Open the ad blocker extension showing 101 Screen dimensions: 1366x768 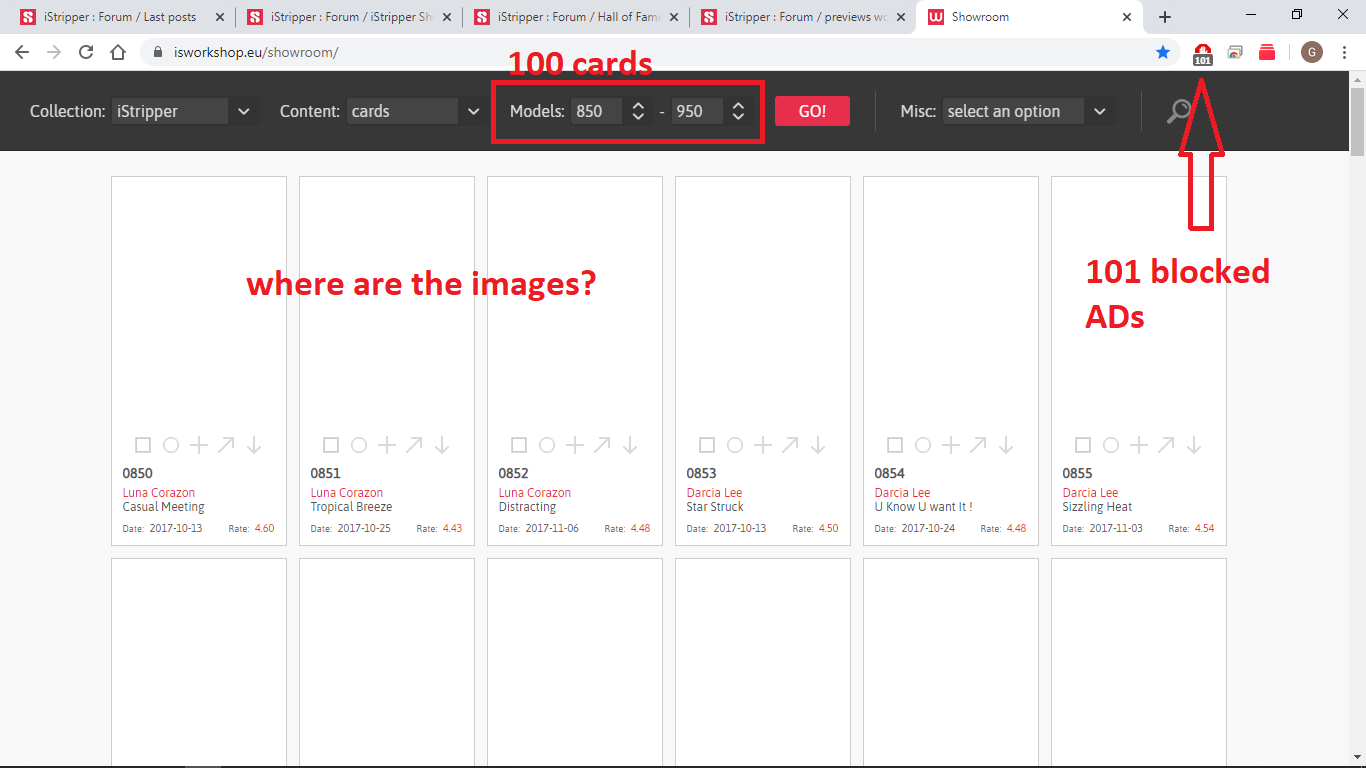pyautogui.click(x=1203, y=53)
